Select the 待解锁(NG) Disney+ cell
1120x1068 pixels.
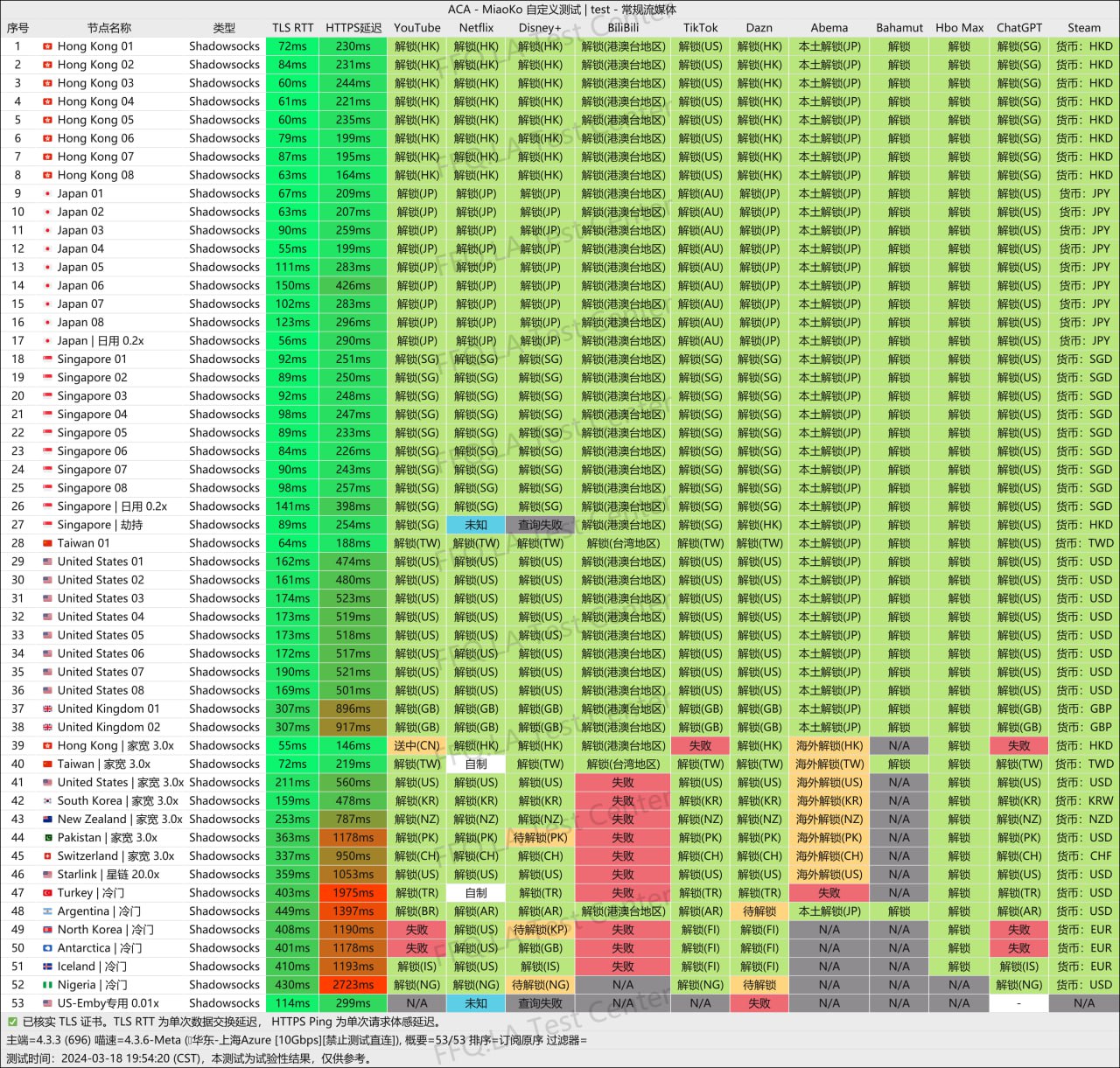(540, 985)
